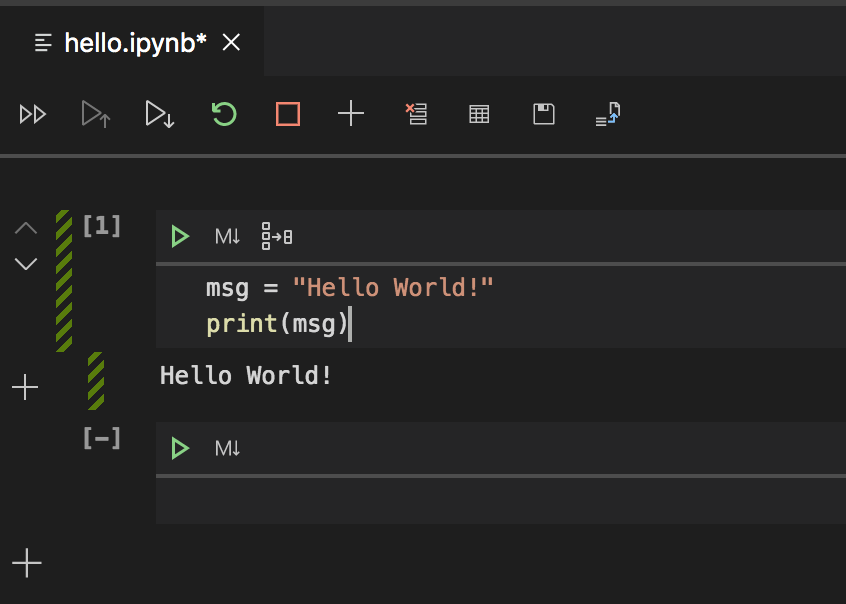Screen dimensions: 846x604
Task: Export the notebook to a file
Action: [608, 114]
